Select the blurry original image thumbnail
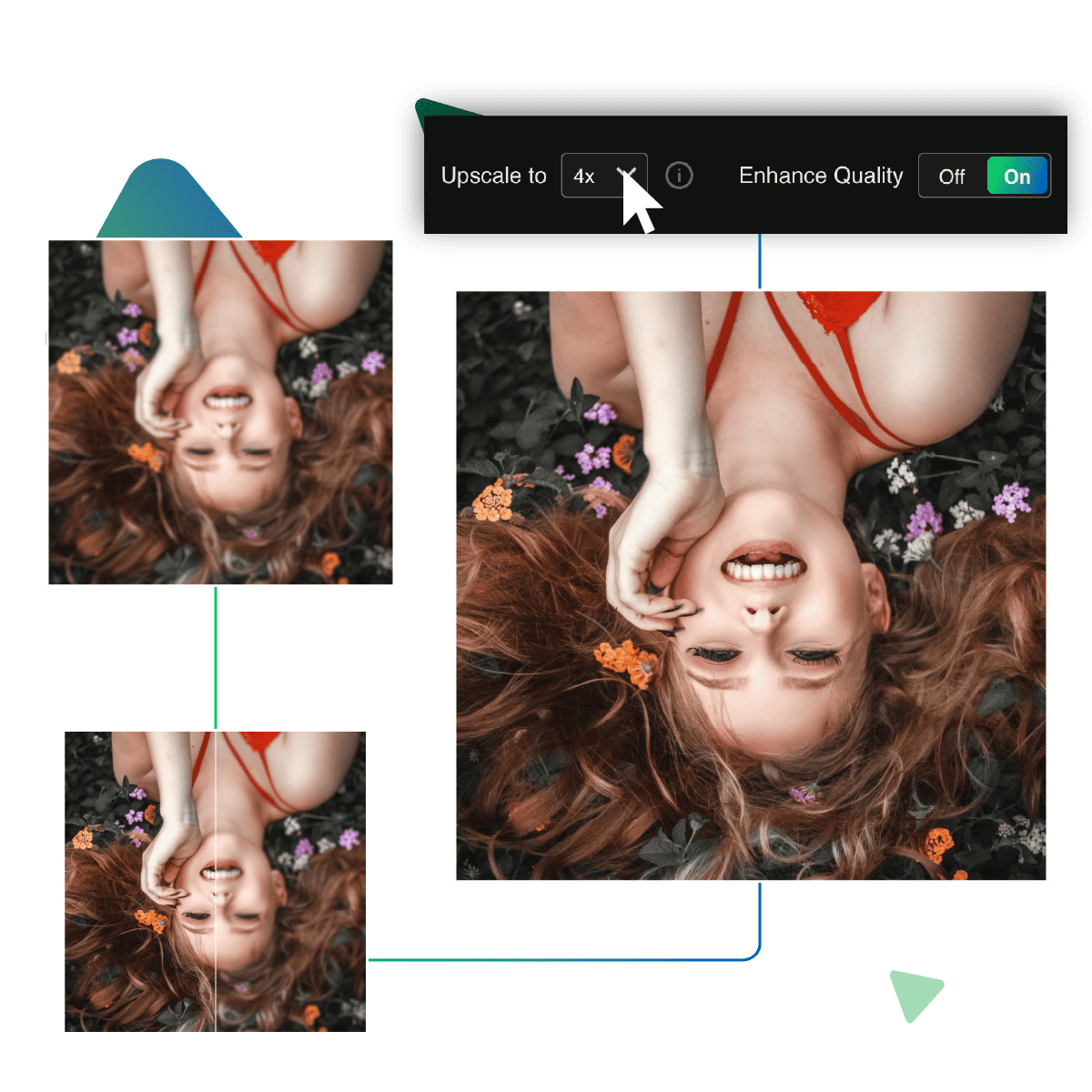 coord(220,412)
